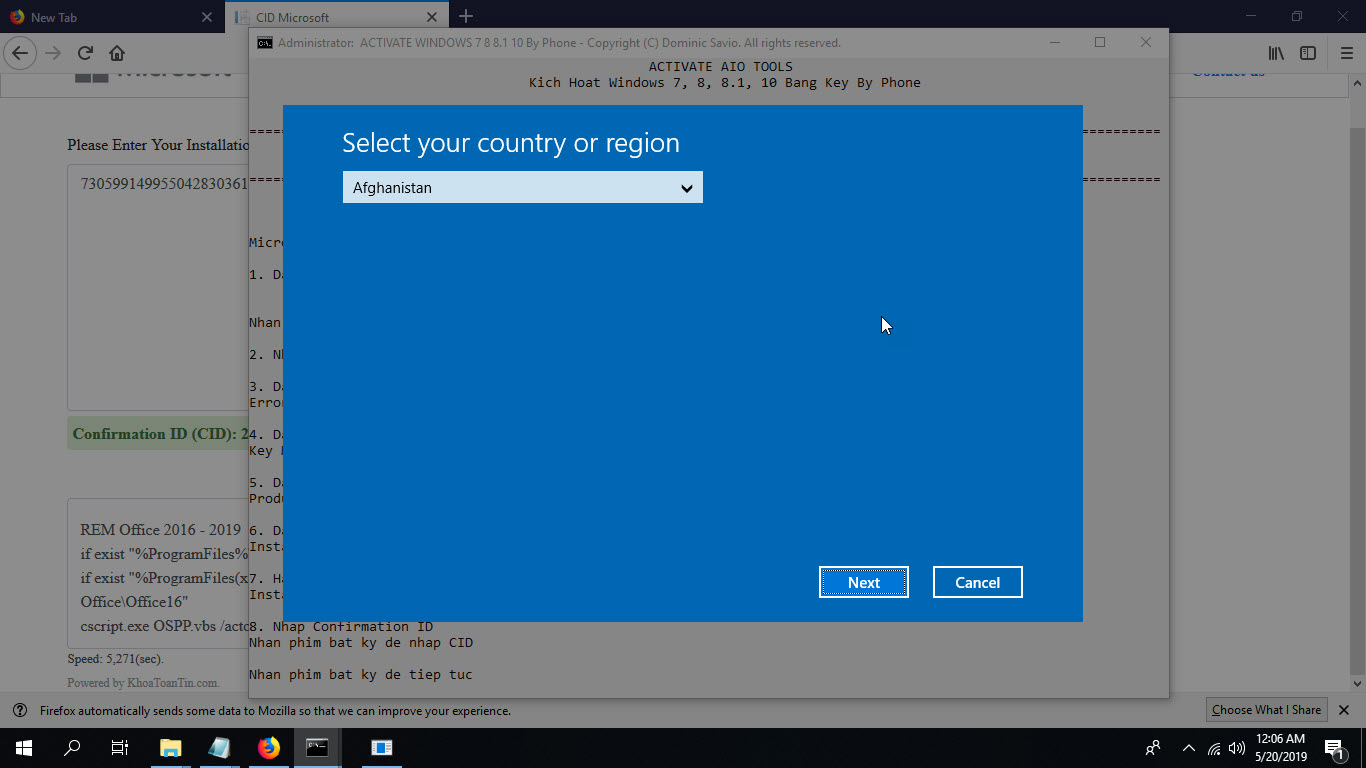Click the 'REM Office 2016 - 2019' script text

point(161,530)
